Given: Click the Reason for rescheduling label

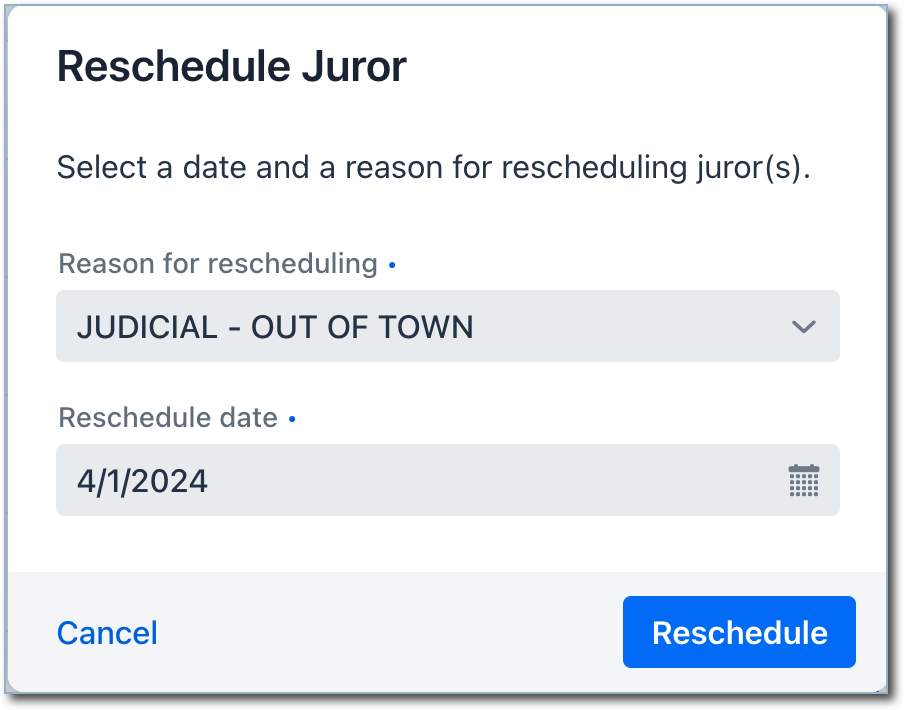Looking at the screenshot, I should pos(218,264).
